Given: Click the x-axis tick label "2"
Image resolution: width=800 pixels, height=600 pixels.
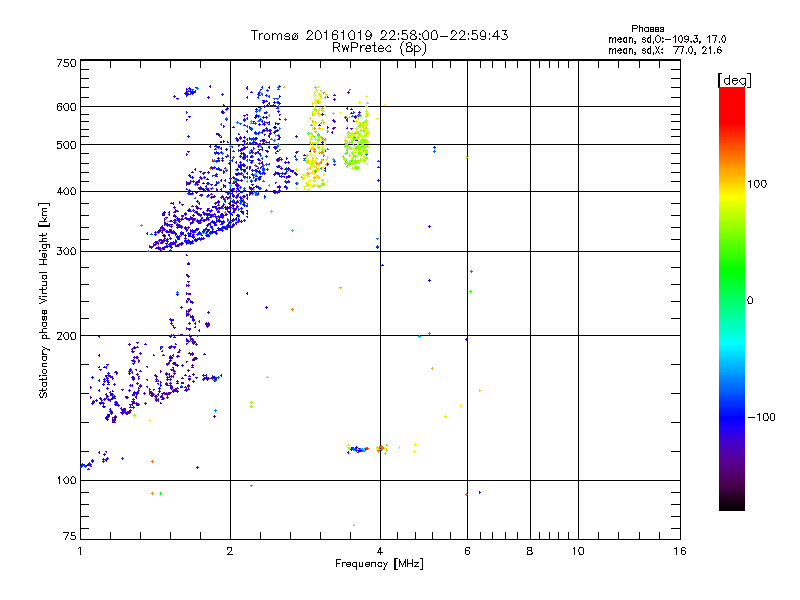Looking at the screenshot, I should click(230, 551).
